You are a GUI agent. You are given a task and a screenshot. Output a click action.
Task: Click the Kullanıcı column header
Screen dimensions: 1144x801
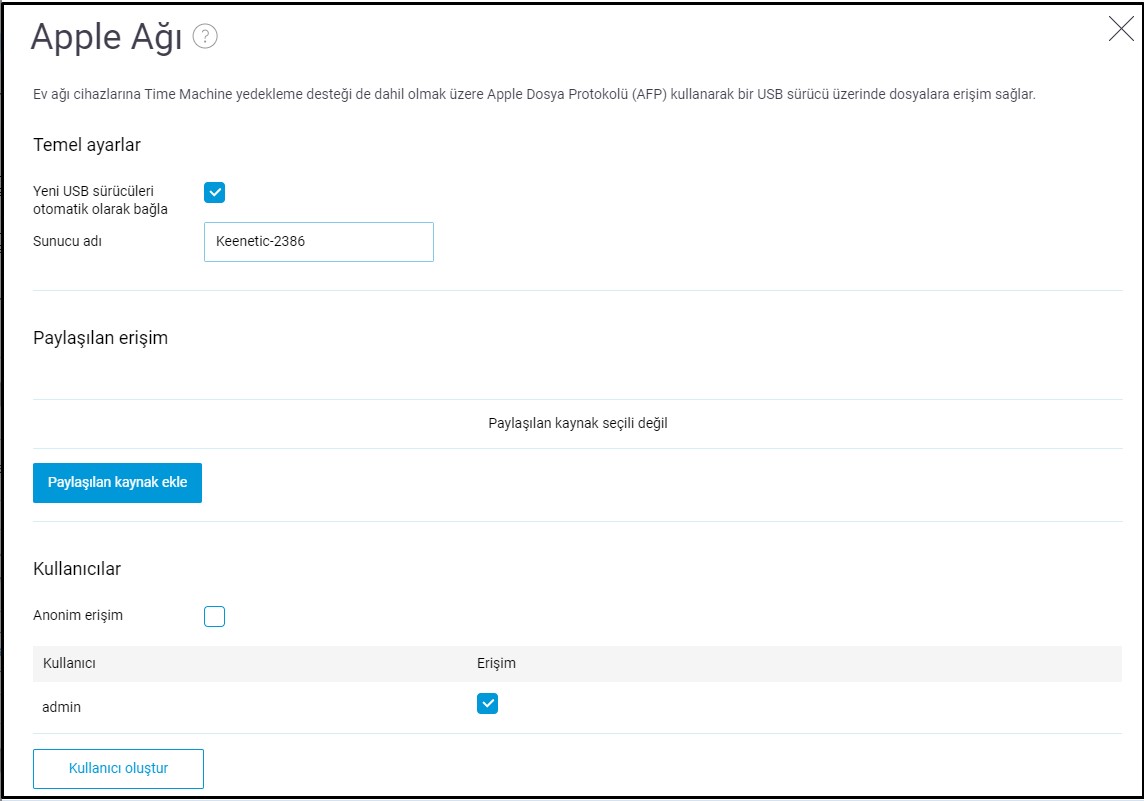coord(69,663)
